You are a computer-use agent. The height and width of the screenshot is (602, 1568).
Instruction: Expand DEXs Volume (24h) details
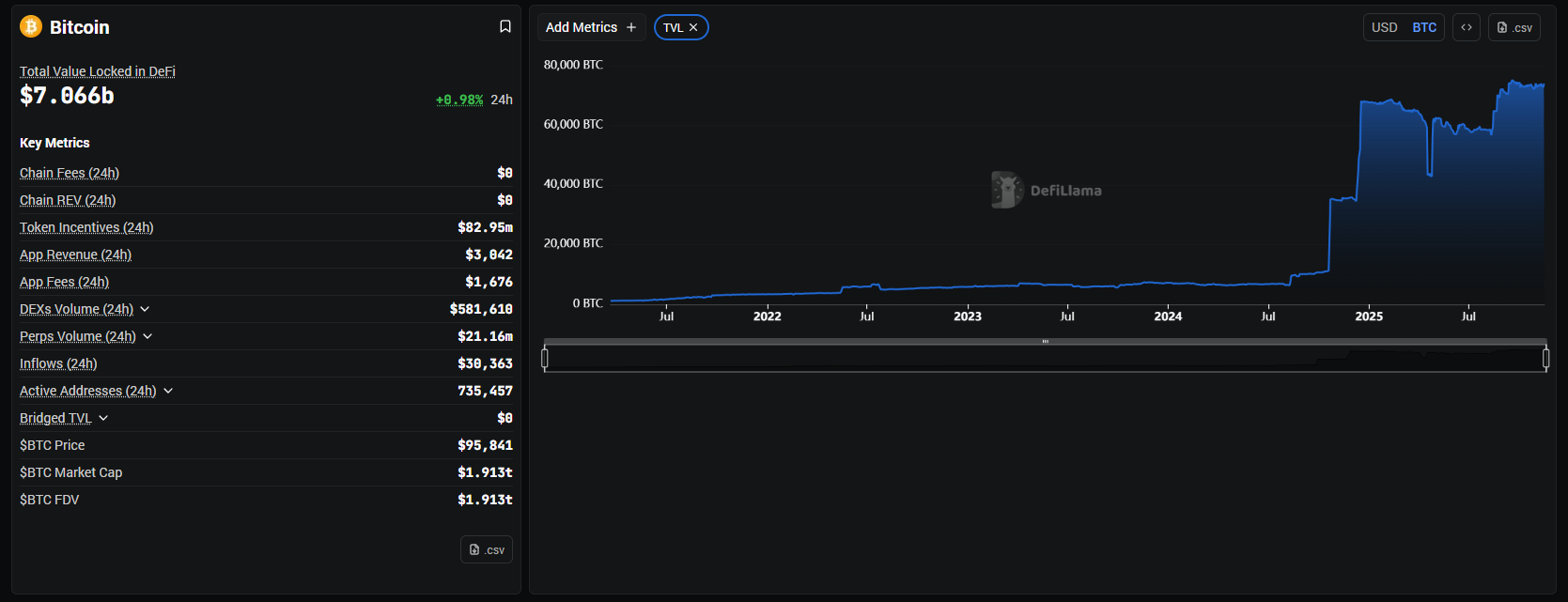[145, 309]
